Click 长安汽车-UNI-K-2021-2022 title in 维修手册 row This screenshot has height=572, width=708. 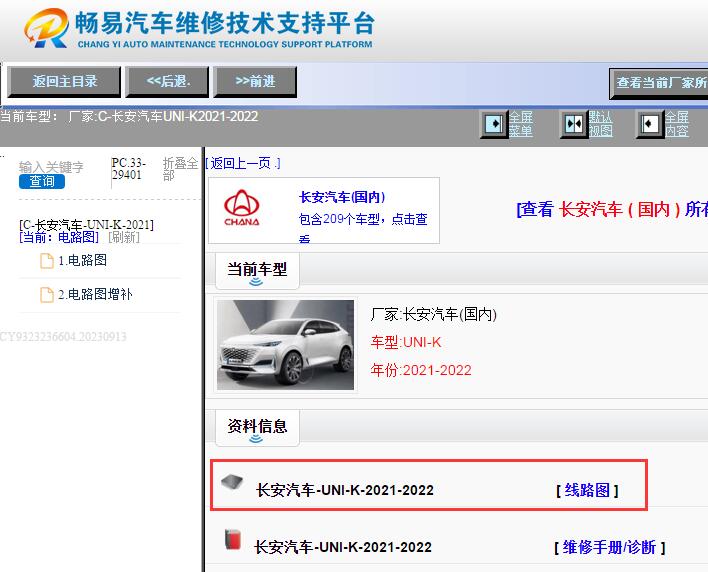point(343,547)
